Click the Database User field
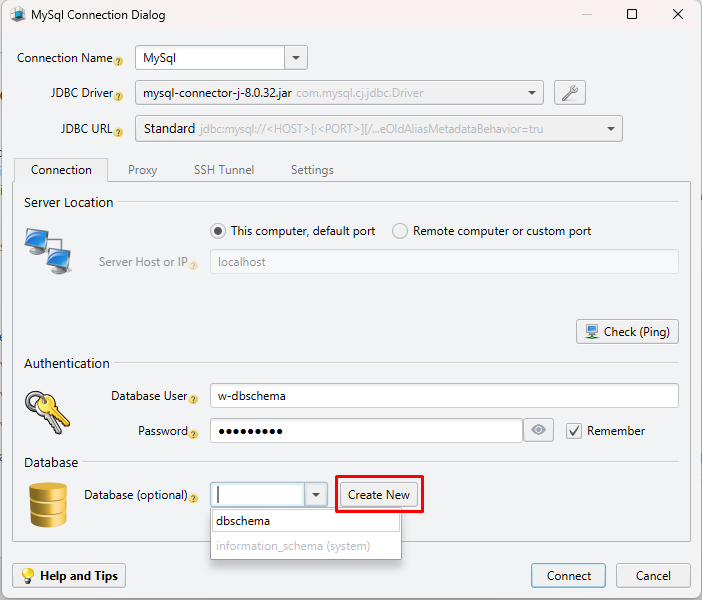The width and height of the screenshot is (702, 600). point(444,396)
